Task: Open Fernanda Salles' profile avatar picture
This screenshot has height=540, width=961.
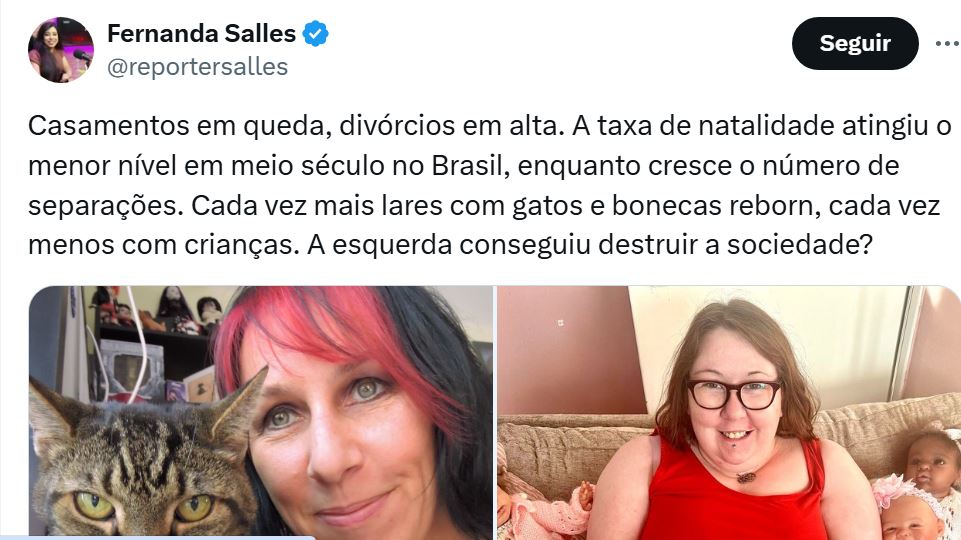Action: 61,50
